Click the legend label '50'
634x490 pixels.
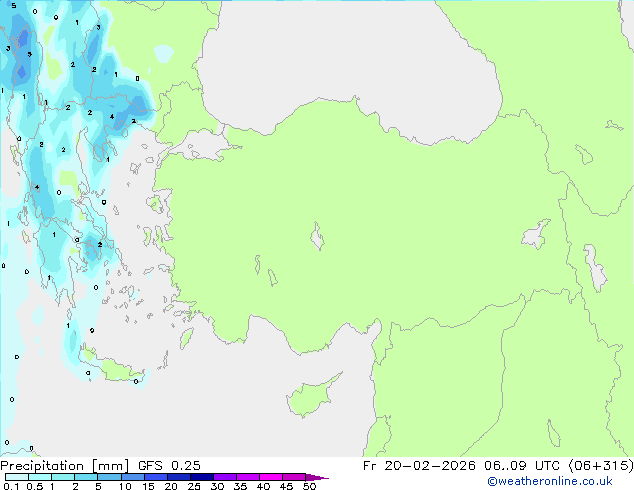pyautogui.click(x=309, y=486)
